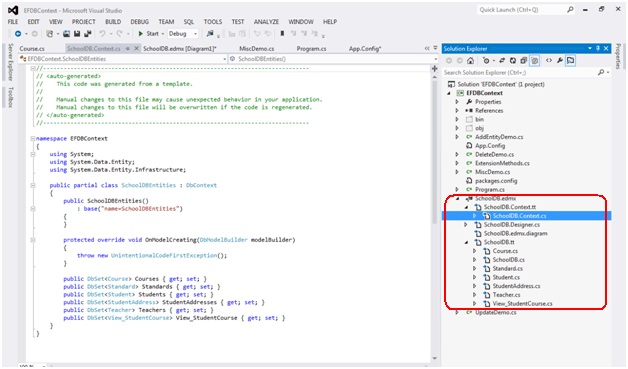Expand the AddEntityDemo.cs node

coord(457,137)
